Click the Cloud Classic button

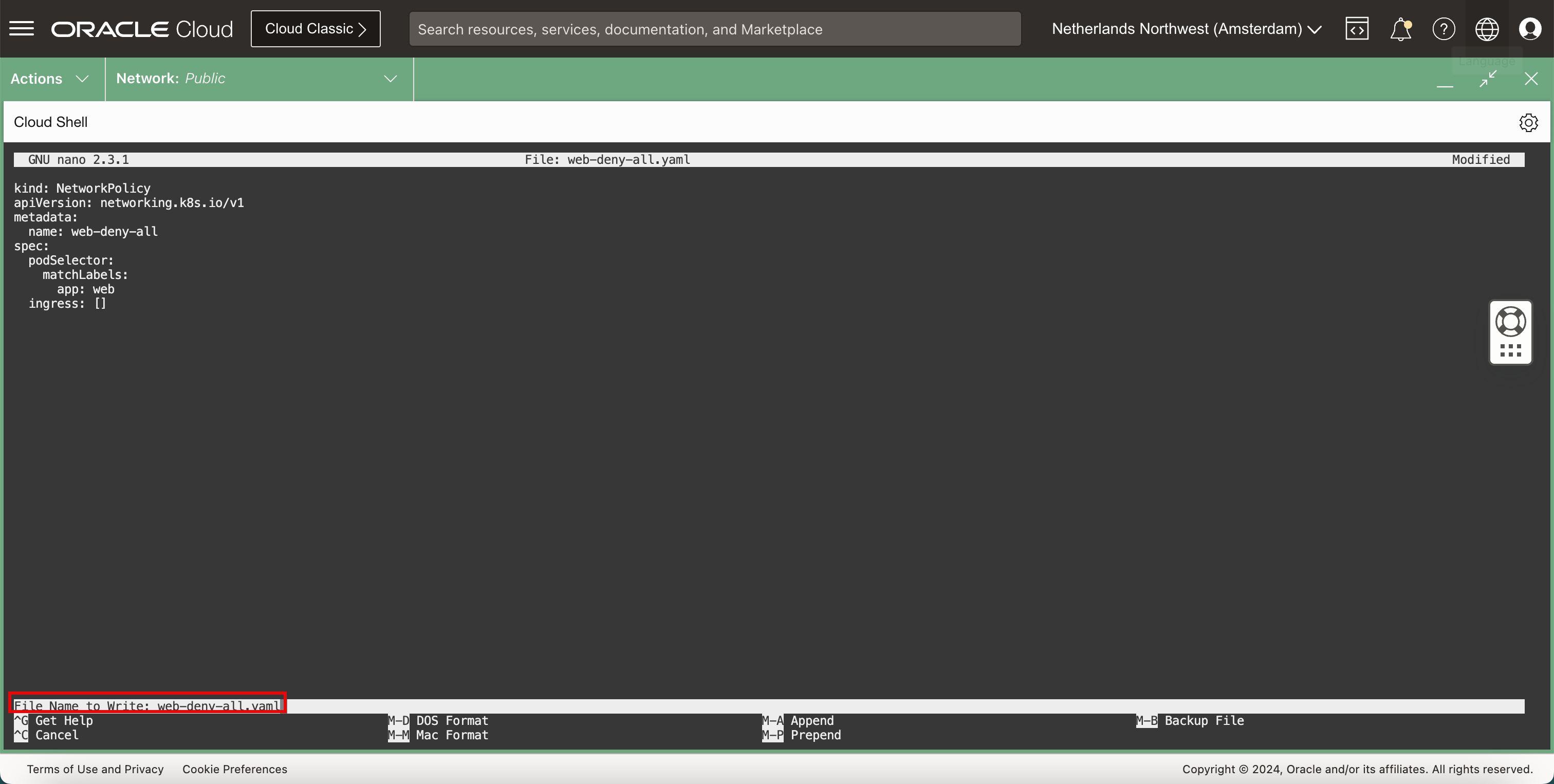[316, 29]
